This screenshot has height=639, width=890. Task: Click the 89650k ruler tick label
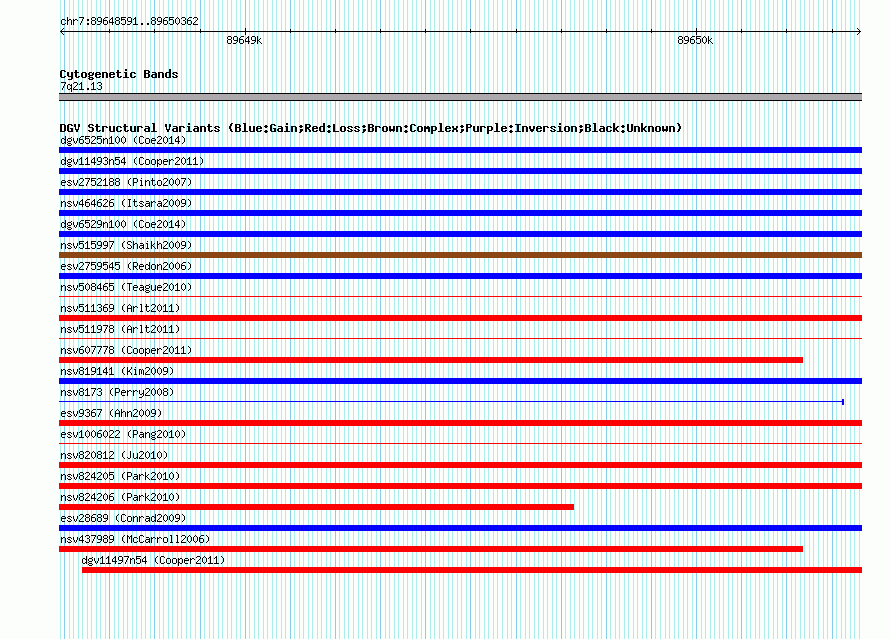point(695,40)
